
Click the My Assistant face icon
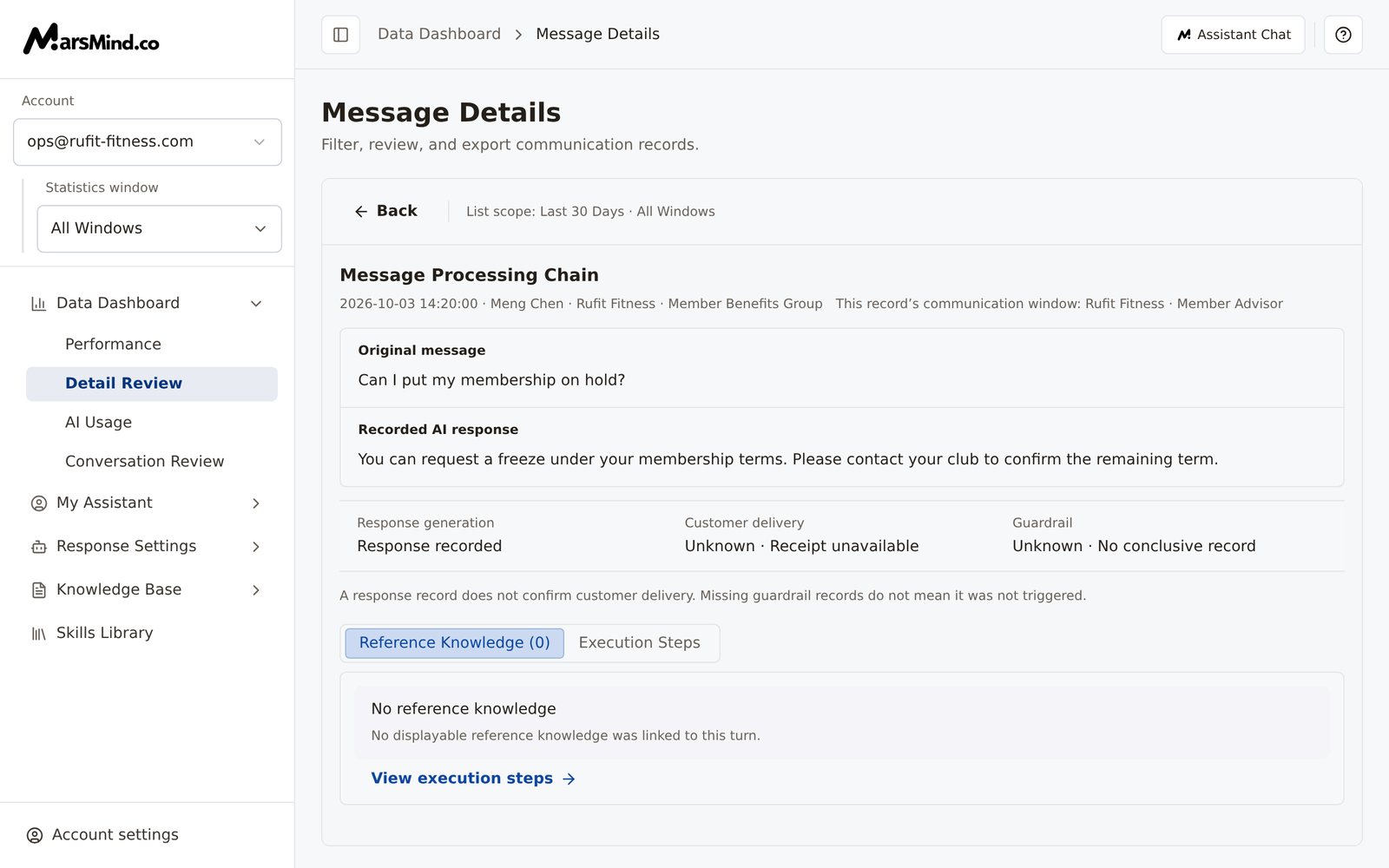coord(38,503)
